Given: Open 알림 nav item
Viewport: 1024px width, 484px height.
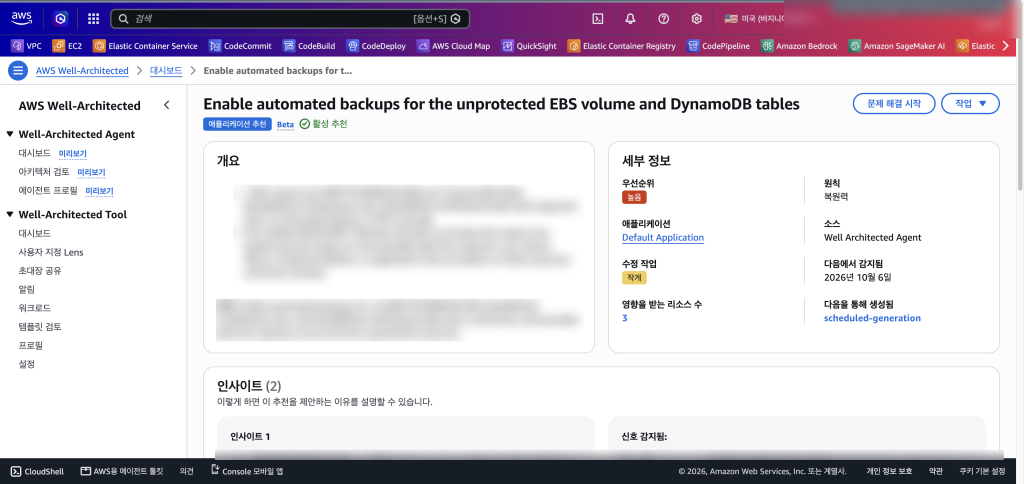Looking at the screenshot, I should 27,289.
